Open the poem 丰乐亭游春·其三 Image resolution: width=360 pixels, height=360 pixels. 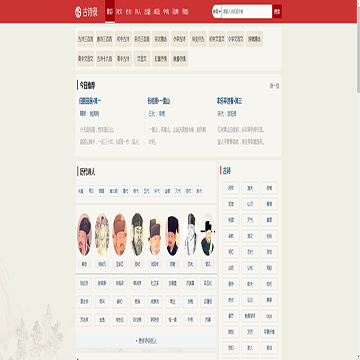pyautogui.click(x=229, y=101)
